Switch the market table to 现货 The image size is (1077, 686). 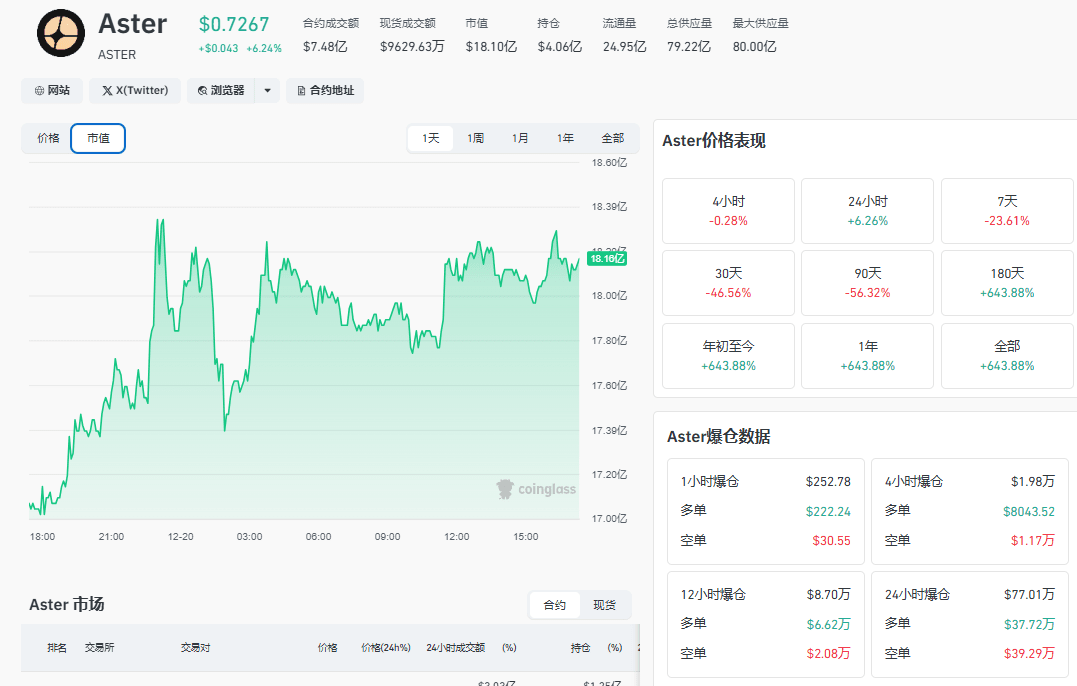[604, 605]
